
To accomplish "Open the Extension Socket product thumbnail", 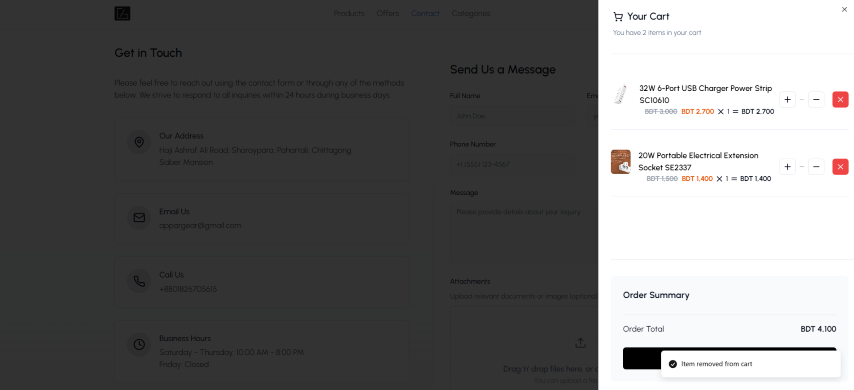I will click(620, 162).
